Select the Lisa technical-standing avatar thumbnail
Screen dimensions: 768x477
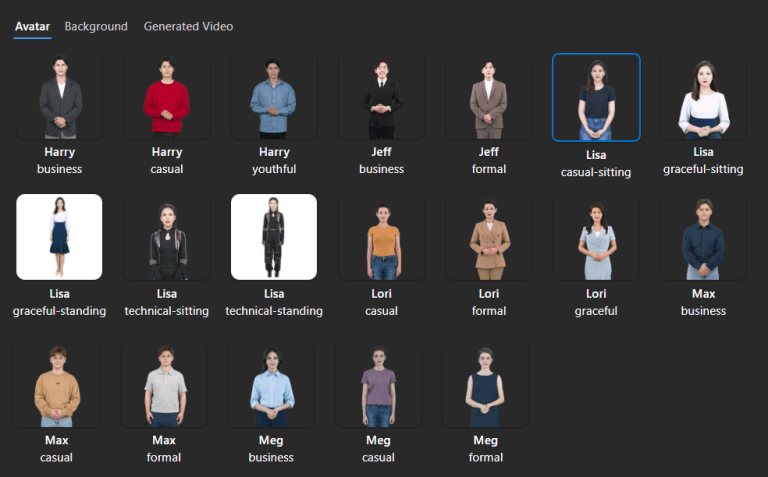pyautogui.click(x=274, y=237)
